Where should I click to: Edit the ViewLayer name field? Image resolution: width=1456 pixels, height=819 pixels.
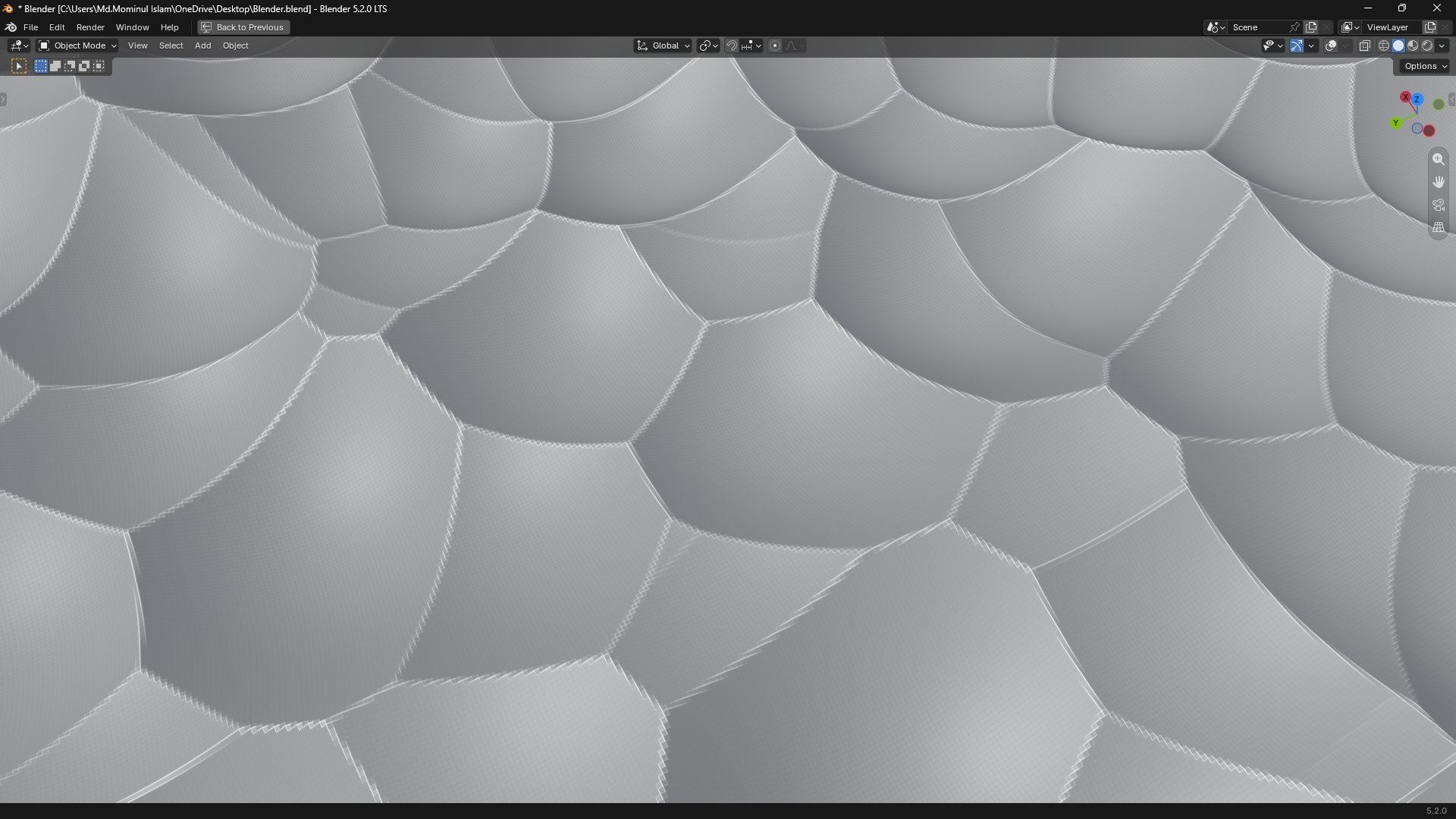click(1392, 27)
